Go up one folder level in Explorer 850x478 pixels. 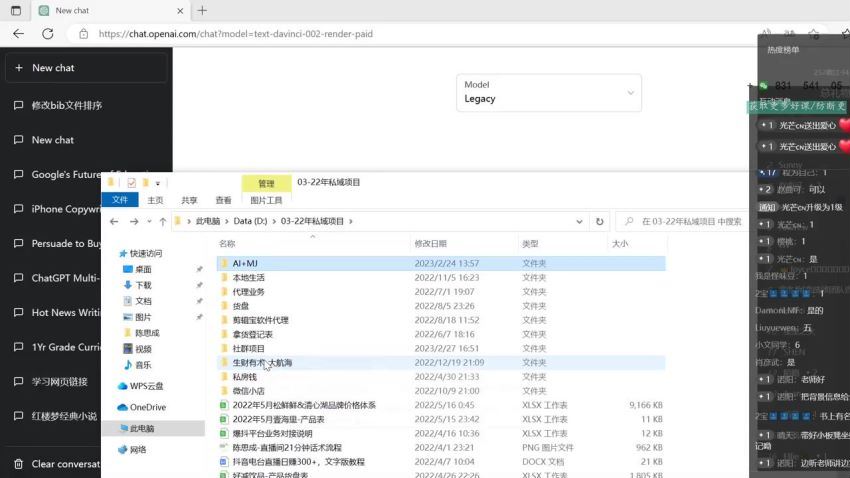(163, 221)
